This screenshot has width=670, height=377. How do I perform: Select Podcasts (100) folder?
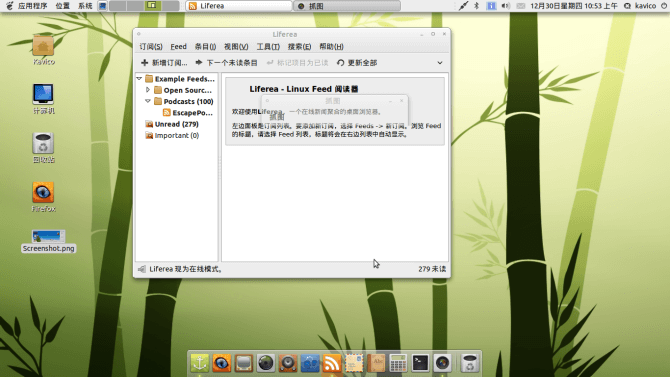(183, 101)
